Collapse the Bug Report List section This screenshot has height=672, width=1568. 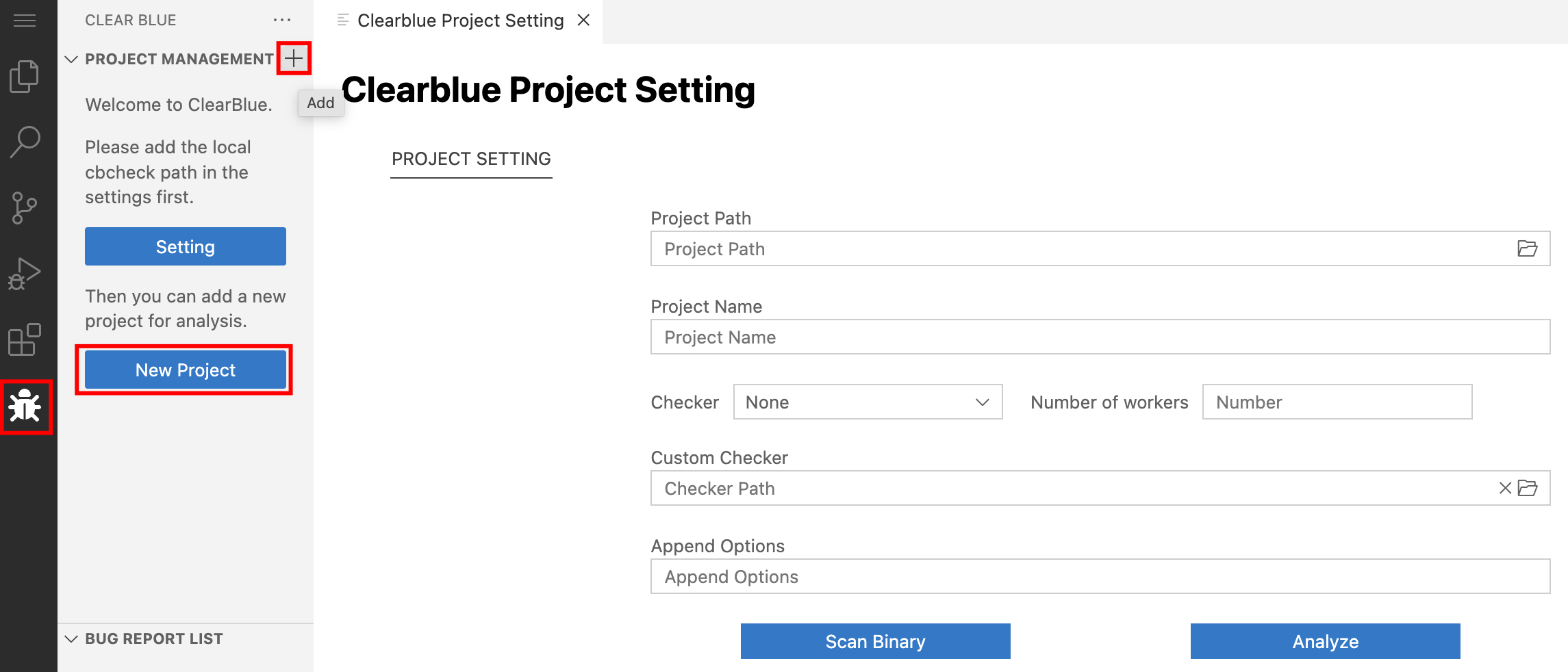pos(71,639)
